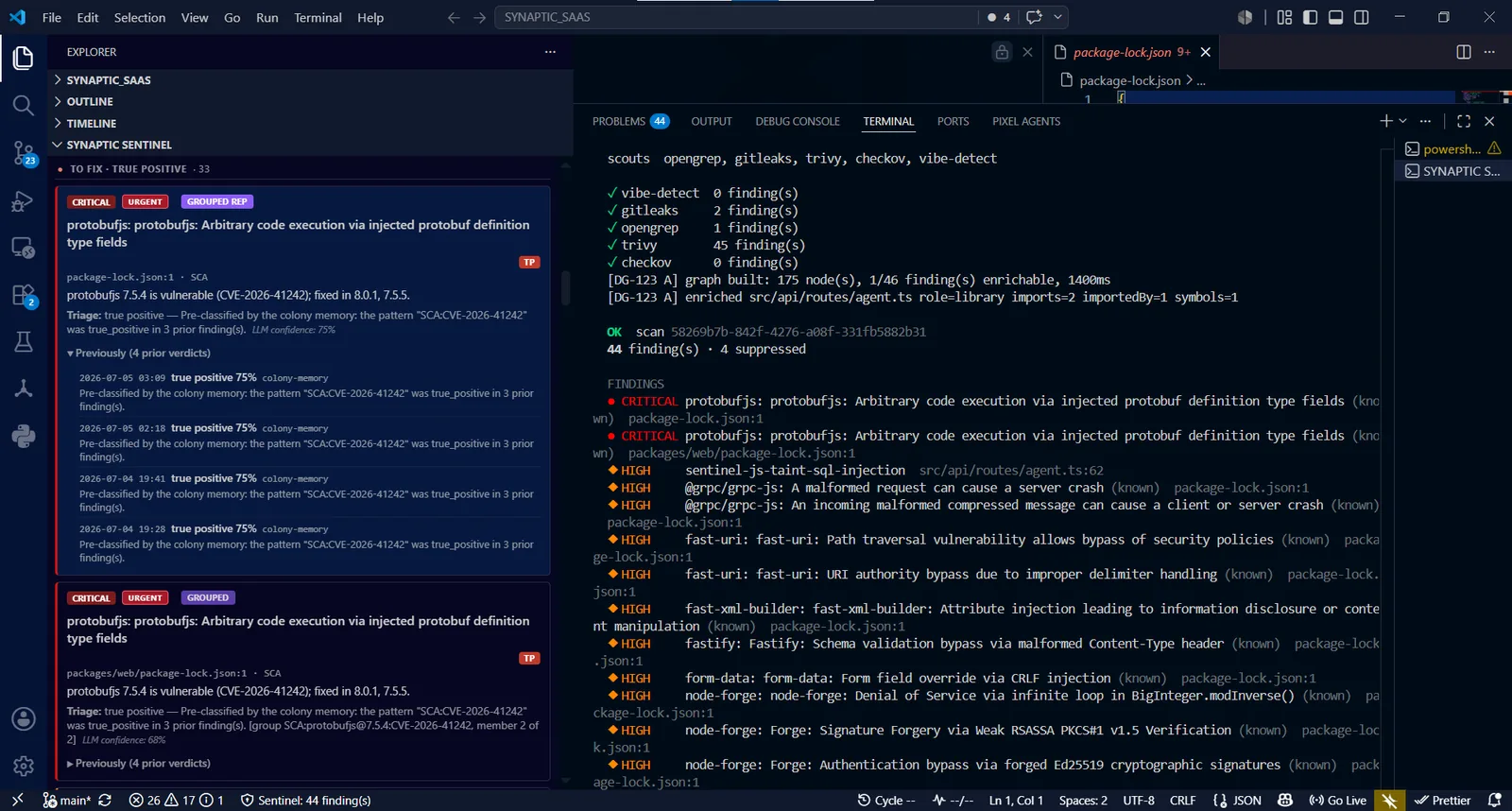Toggle the secondary side bar
The height and width of the screenshot is (811, 1512).
(x=1361, y=17)
